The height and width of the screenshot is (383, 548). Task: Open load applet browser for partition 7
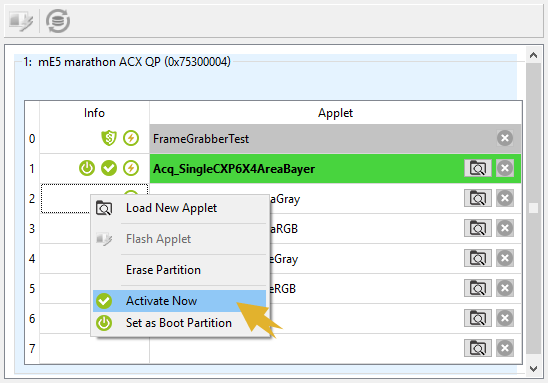[477, 348]
